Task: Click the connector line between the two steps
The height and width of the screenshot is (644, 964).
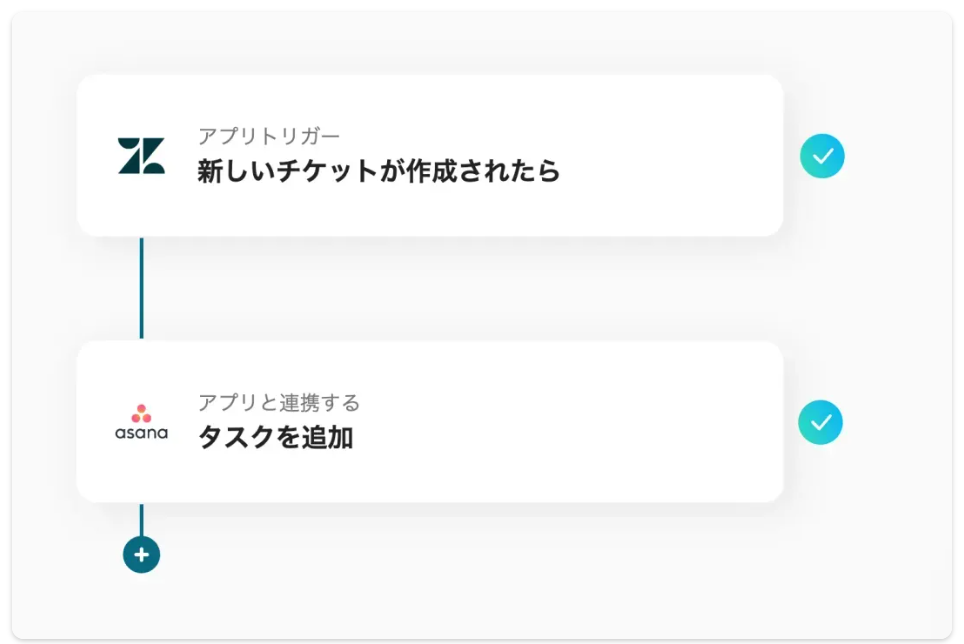Action: (141, 288)
